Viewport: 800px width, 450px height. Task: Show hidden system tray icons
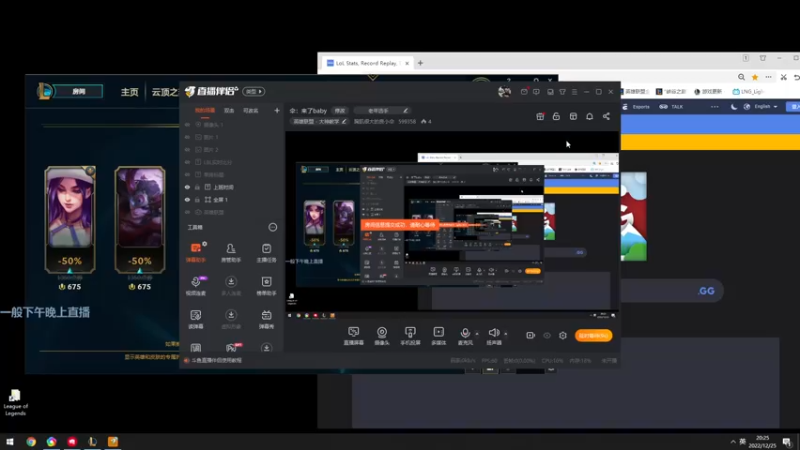pyautogui.click(x=733, y=441)
